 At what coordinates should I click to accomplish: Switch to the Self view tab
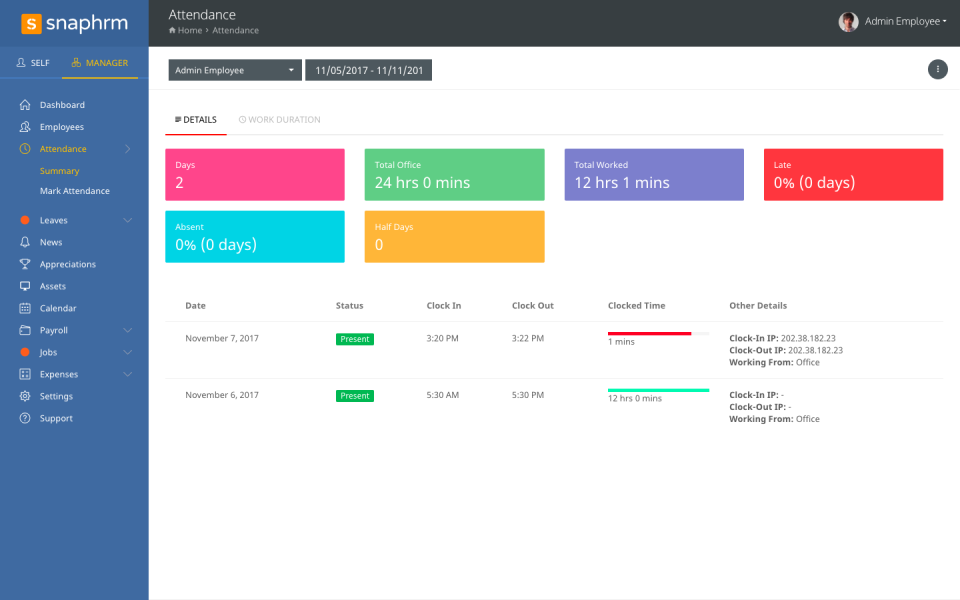pyautogui.click(x=33, y=62)
